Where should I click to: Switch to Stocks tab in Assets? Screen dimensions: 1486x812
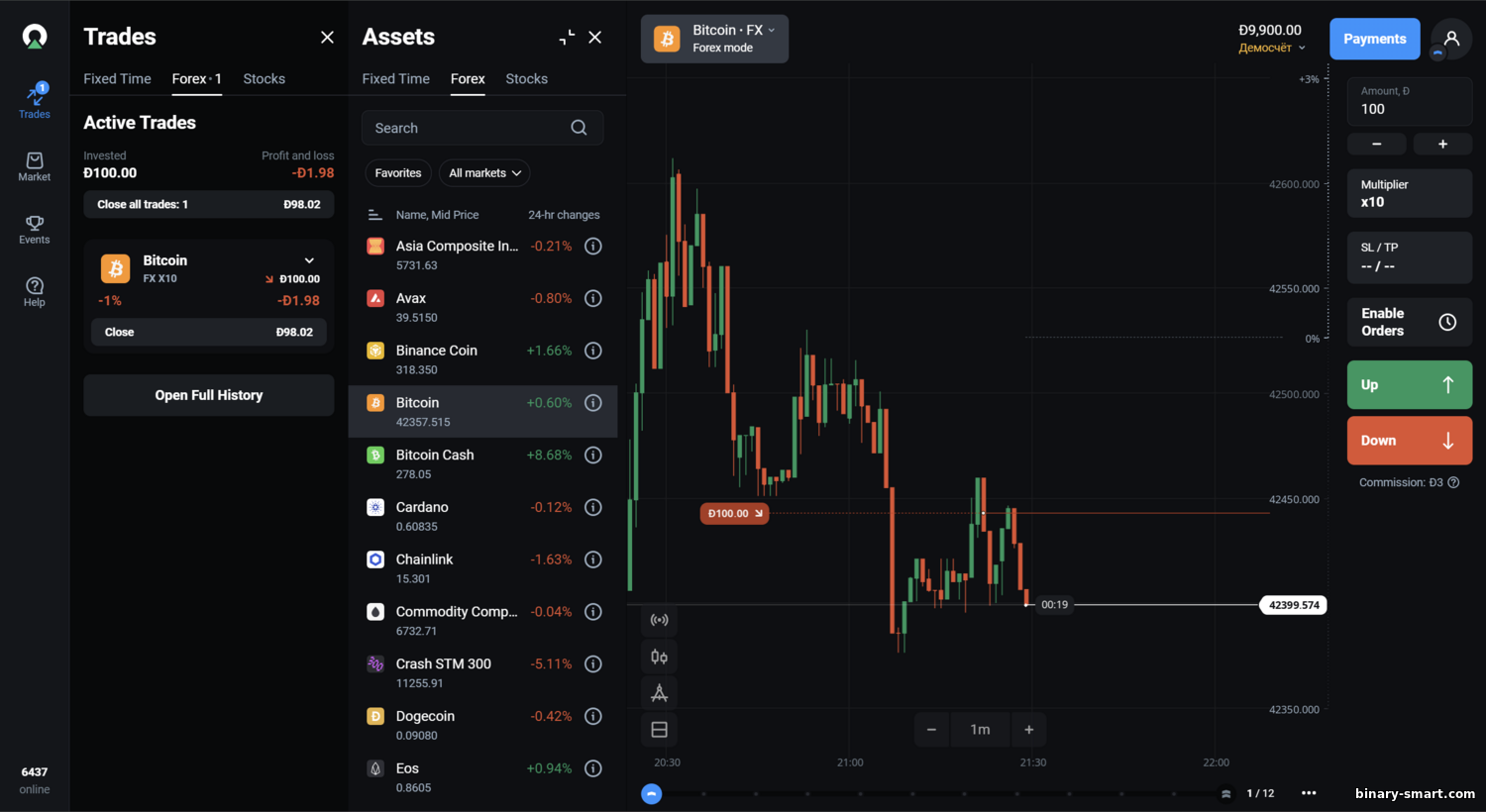[x=526, y=79]
